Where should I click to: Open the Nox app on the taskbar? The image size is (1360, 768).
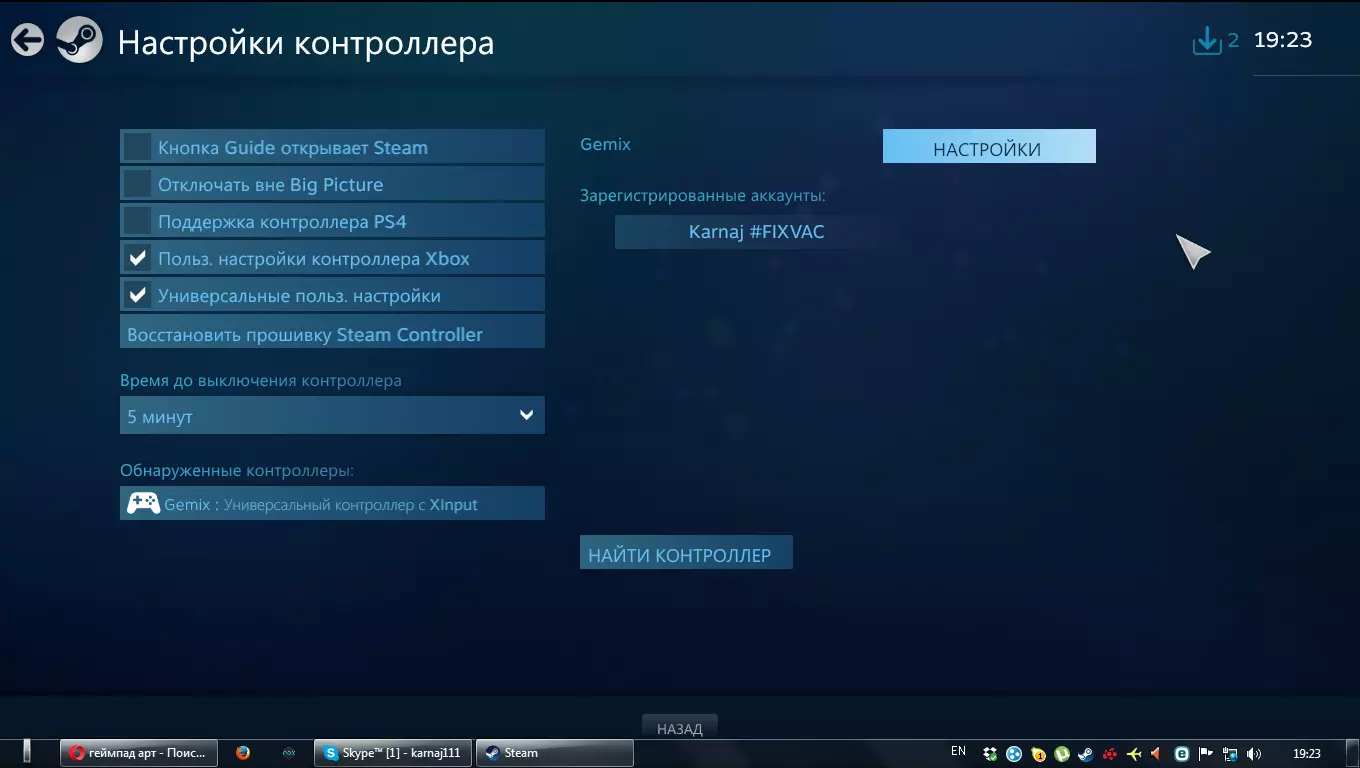coord(289,753)
